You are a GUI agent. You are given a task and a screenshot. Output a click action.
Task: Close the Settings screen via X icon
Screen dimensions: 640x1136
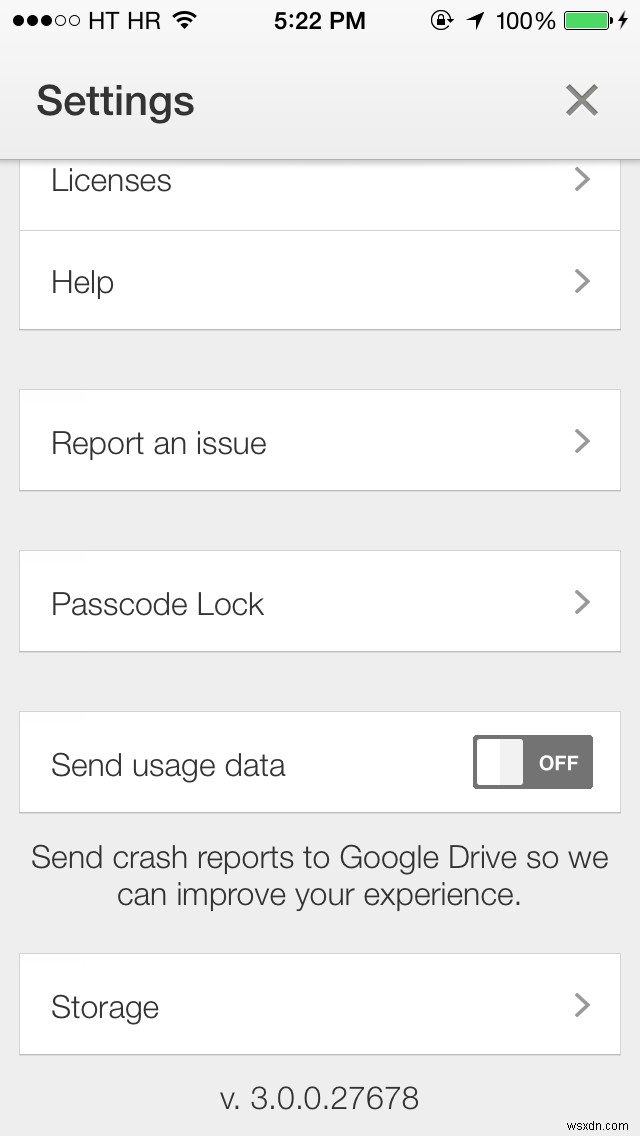point(581,100)
